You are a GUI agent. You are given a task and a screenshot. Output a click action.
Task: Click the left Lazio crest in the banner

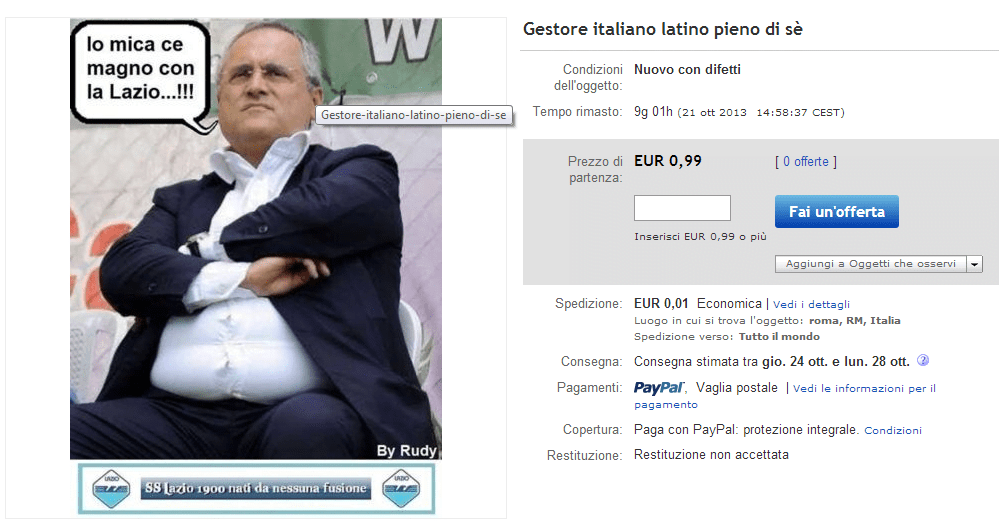coord(111,489)
